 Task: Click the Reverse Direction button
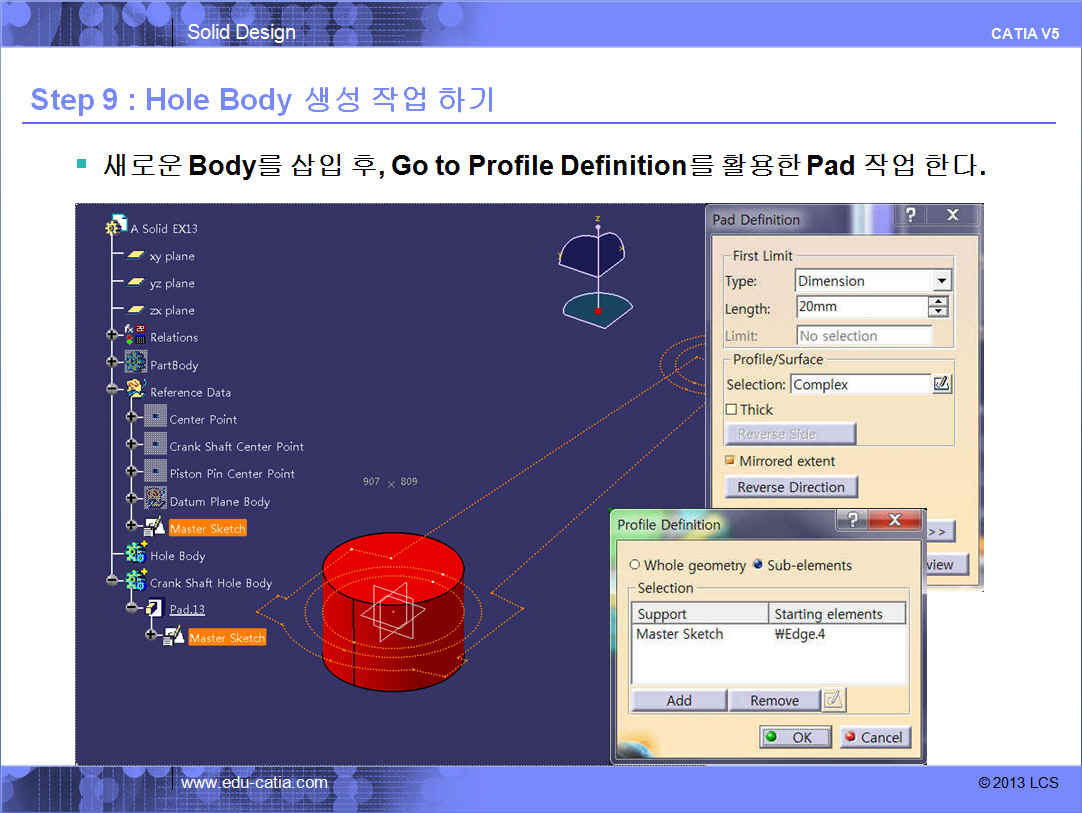790,487
